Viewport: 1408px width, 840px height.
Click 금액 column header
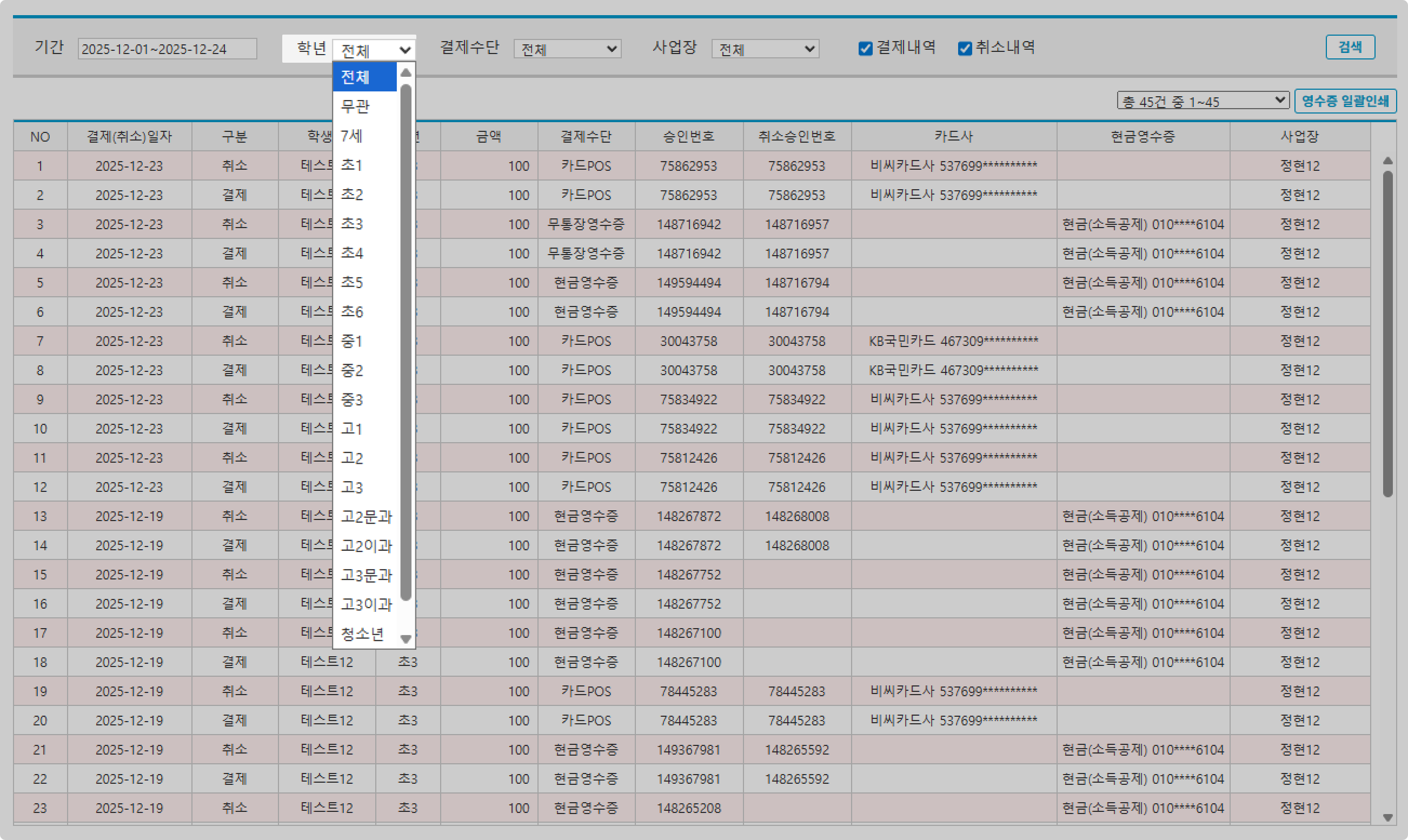tap(489, 136)
